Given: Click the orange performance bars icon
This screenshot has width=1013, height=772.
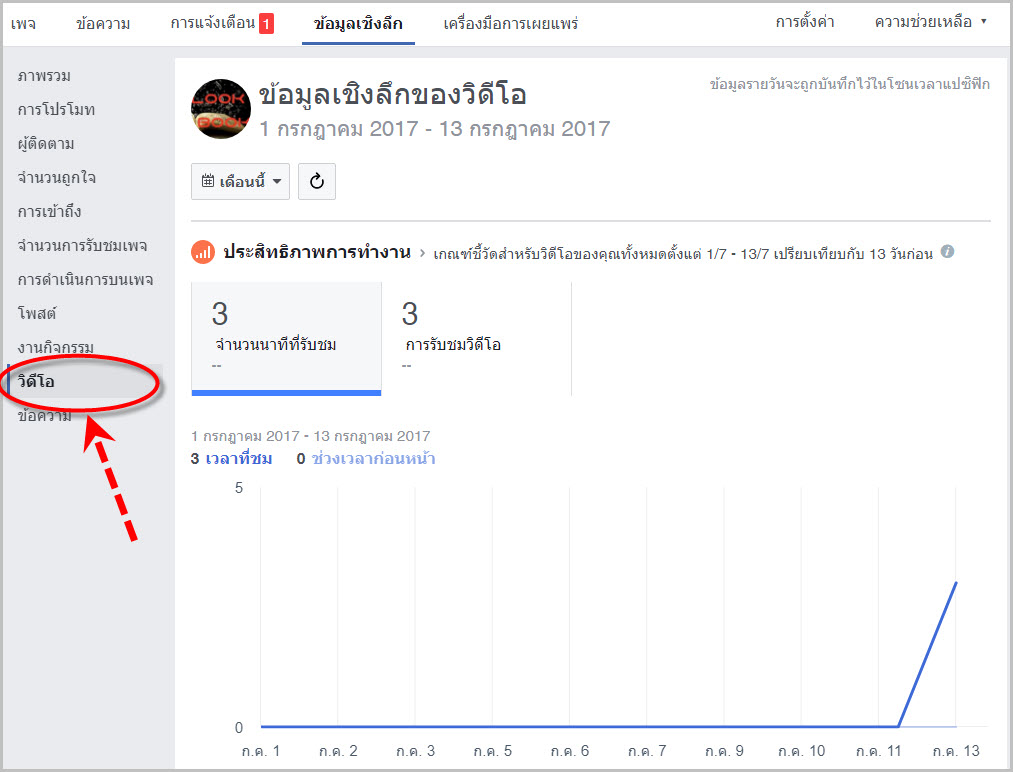Looking at the screenshot, I should pyautogui.click(x=203, y=252).
